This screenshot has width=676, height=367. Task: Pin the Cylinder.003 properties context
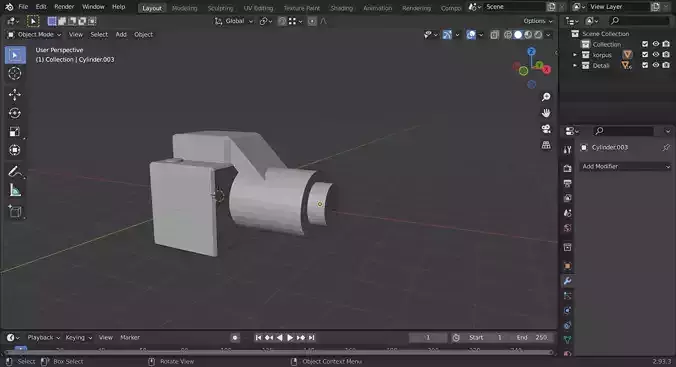pos(666,147)
